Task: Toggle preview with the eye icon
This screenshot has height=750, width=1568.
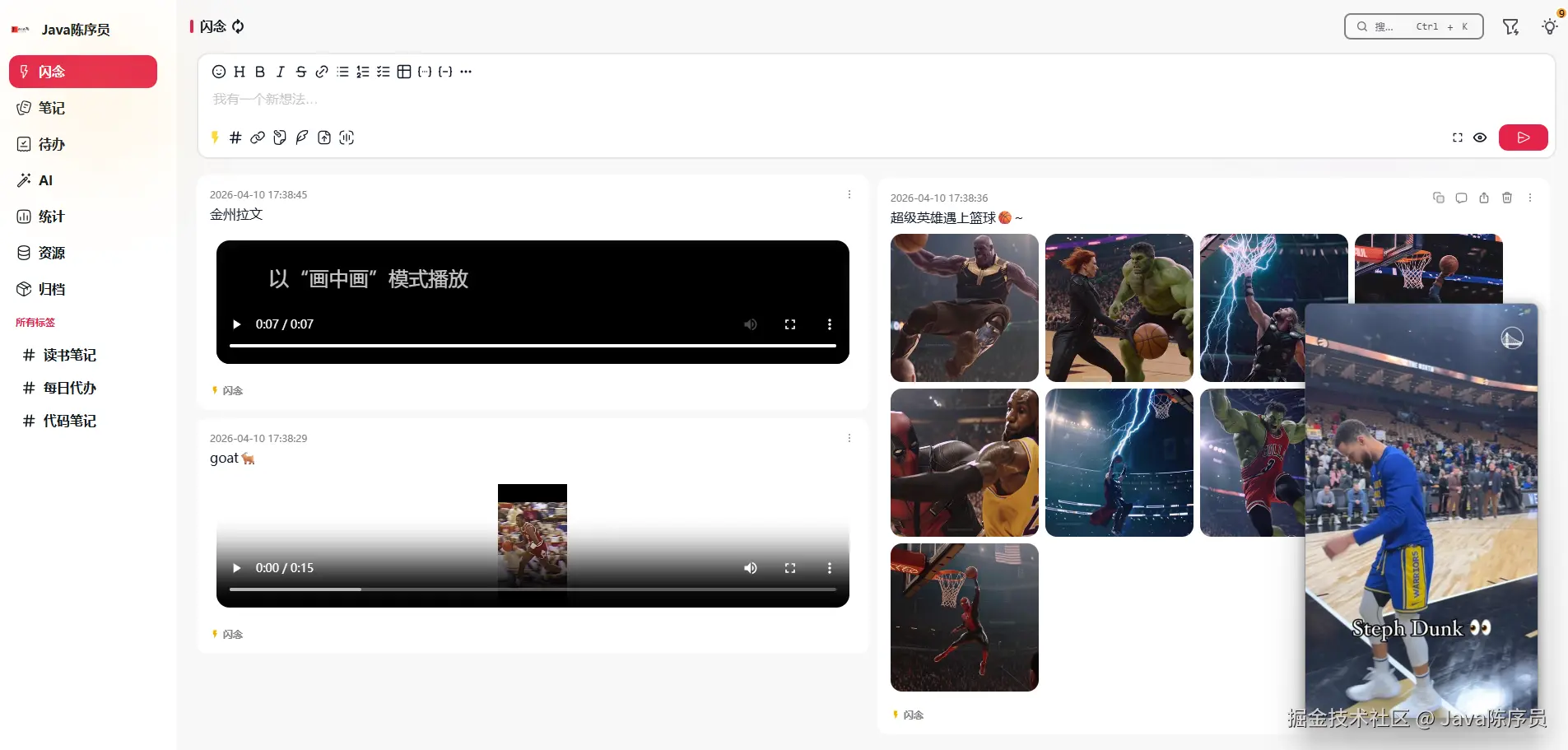Action: (x=1480, y=137)
